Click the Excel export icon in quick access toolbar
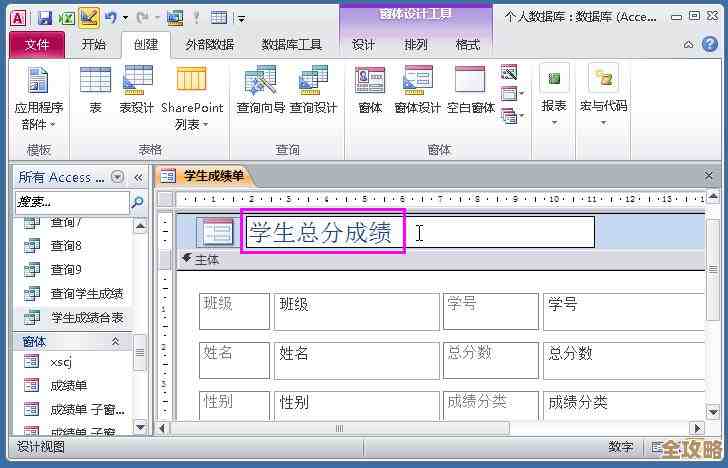The height and width of the screenshot is (468, 728). point(67,18)
